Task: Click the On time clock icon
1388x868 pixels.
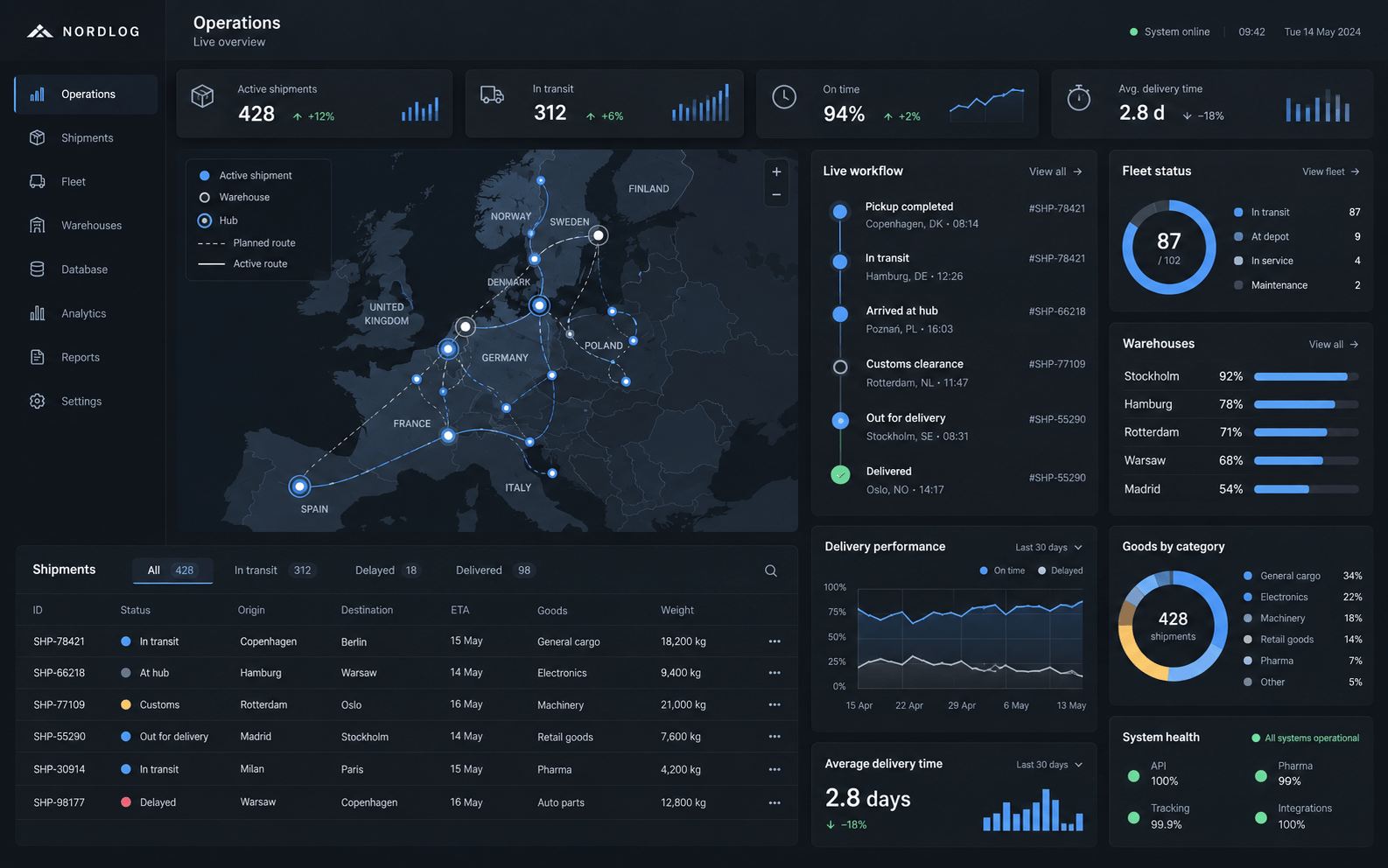Action: pyautogui.click(x=784, y=97)
